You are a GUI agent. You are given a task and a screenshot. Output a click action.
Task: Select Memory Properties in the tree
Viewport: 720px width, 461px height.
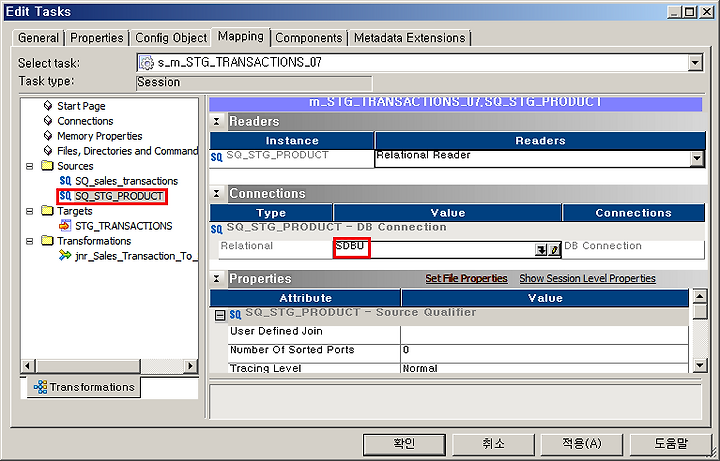(100, 136)
